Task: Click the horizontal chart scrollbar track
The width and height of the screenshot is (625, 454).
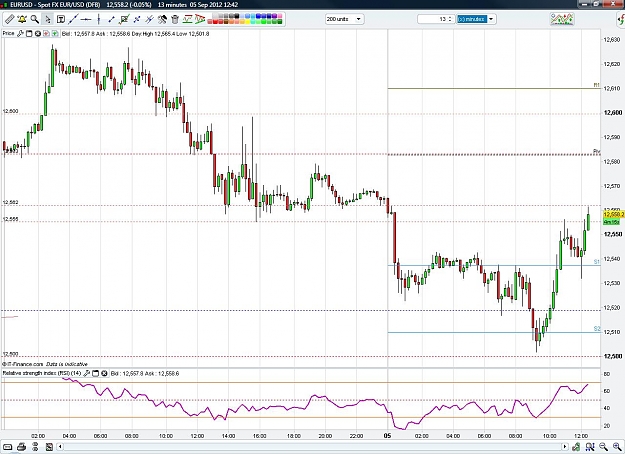Action: pos(312,446)
